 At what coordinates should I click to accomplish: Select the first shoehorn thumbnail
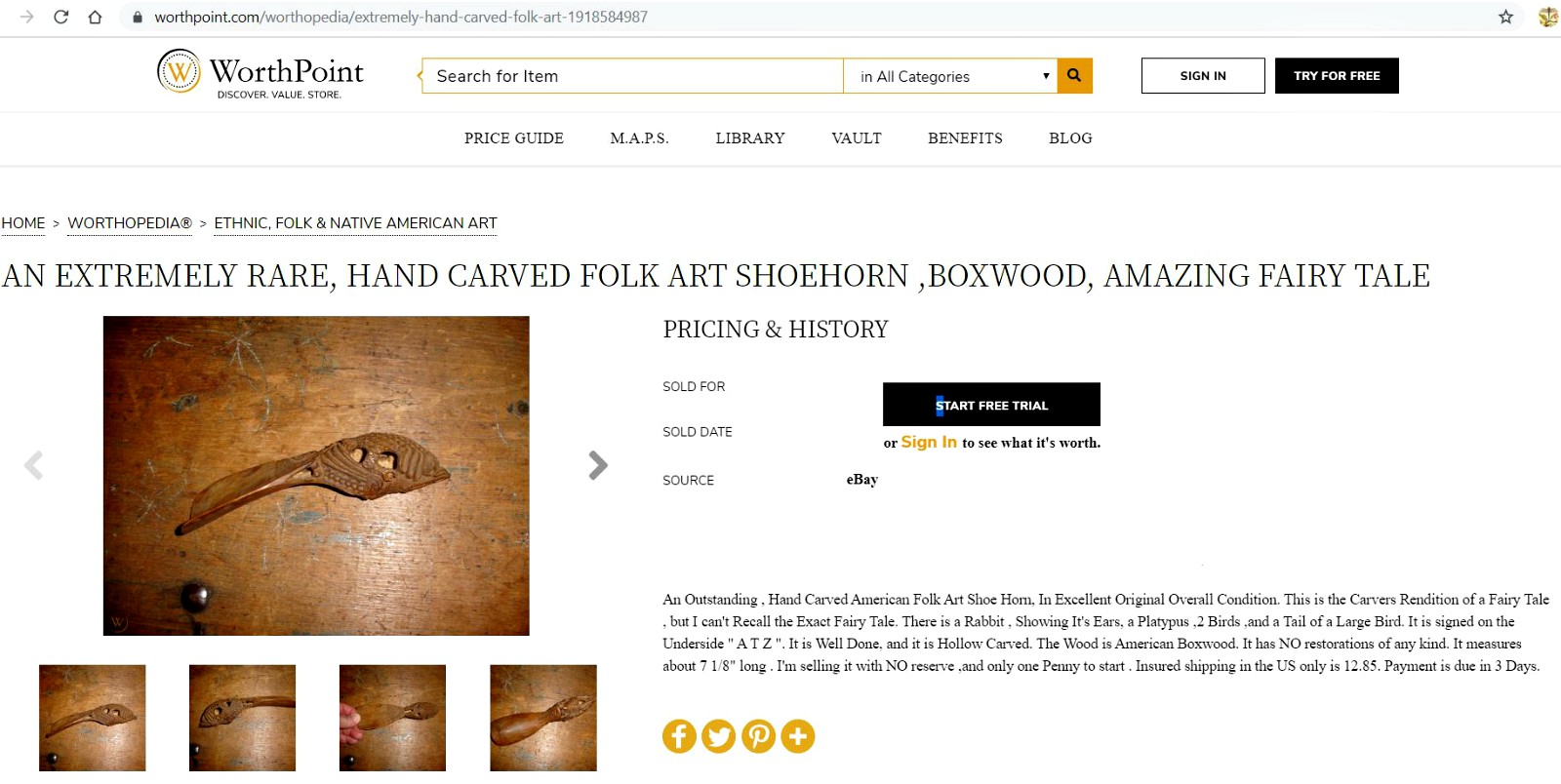point(93,718)
